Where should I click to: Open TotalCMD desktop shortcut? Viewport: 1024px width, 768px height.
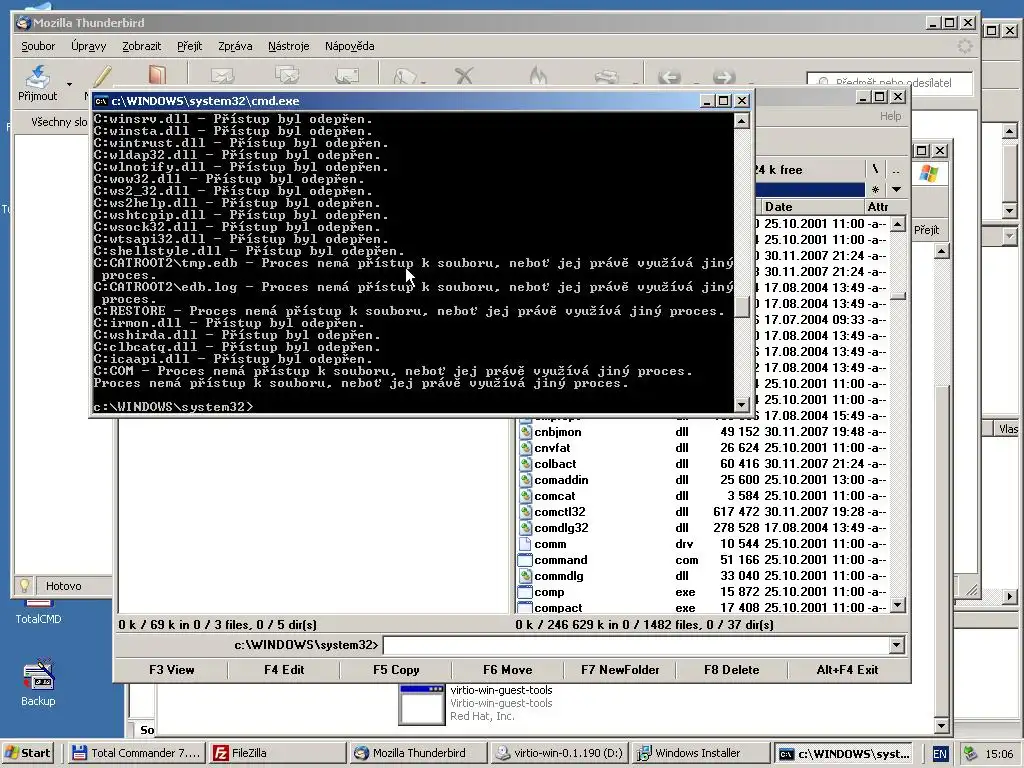pos(38,612)
